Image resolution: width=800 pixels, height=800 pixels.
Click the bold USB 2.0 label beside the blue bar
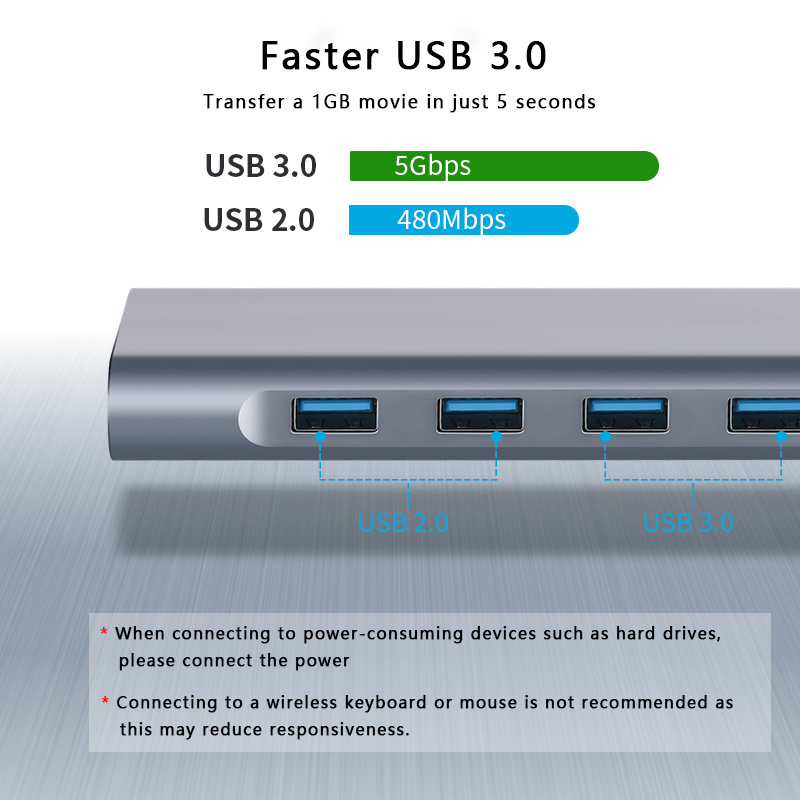(259, 220)
